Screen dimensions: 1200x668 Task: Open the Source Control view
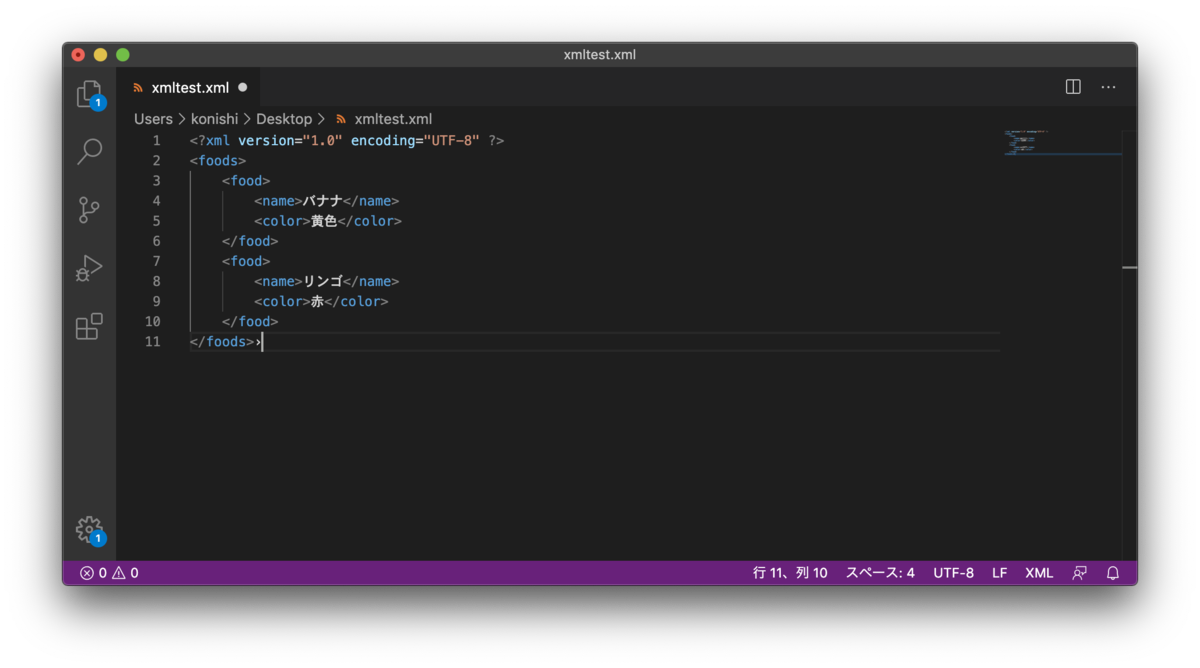tap(89, 210)
